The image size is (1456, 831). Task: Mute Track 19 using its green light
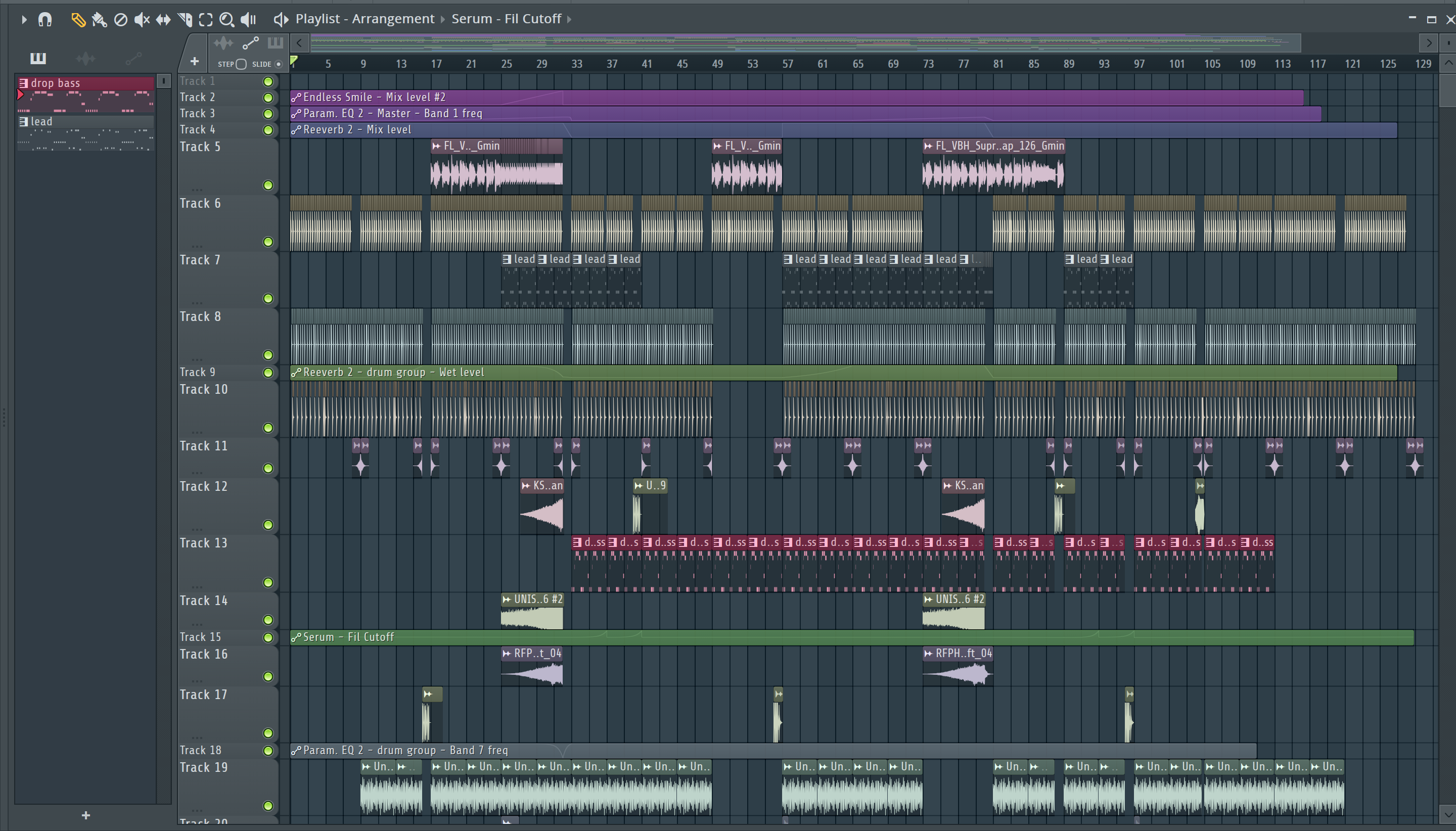point(267,806)
